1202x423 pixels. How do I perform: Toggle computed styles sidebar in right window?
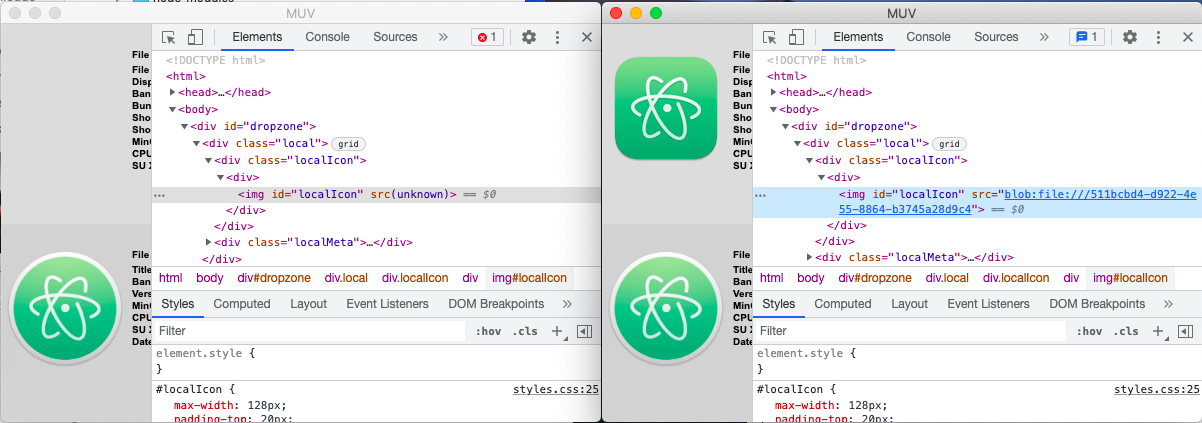coord(1186,331)
